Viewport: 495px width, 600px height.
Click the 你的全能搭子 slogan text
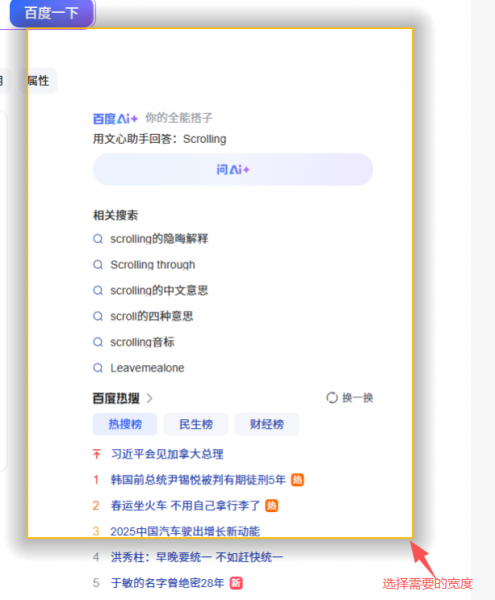coord(179,118)
